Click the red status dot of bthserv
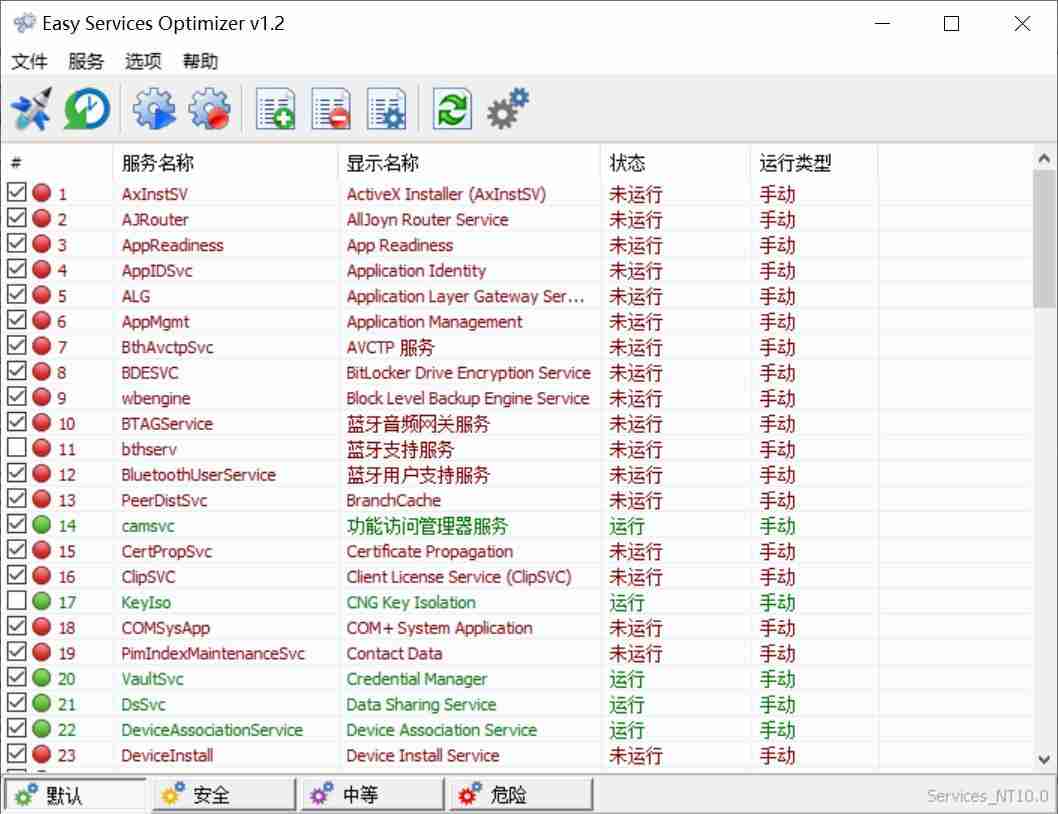 coord(42,448)
